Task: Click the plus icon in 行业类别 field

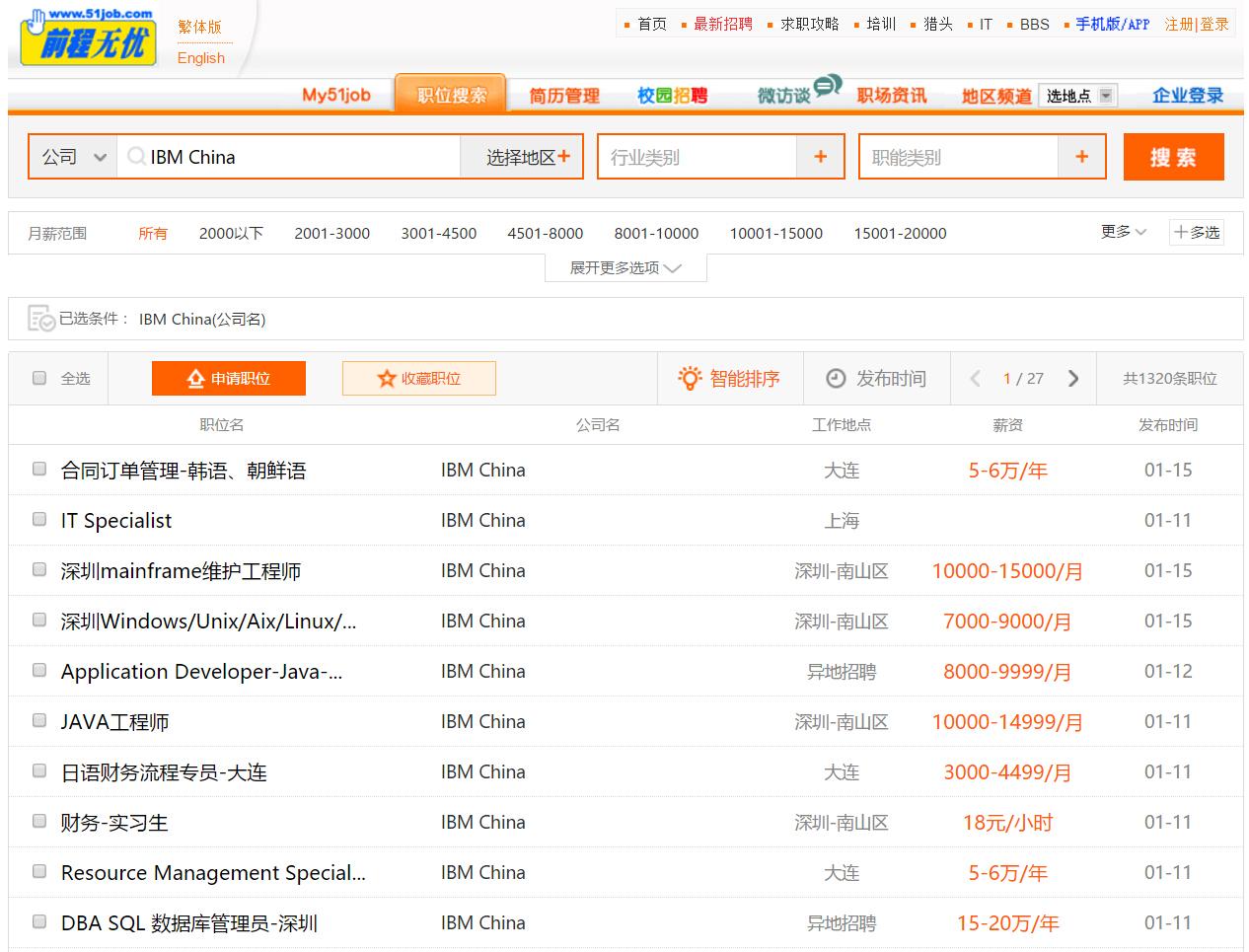Action: (x=820, y=157)
